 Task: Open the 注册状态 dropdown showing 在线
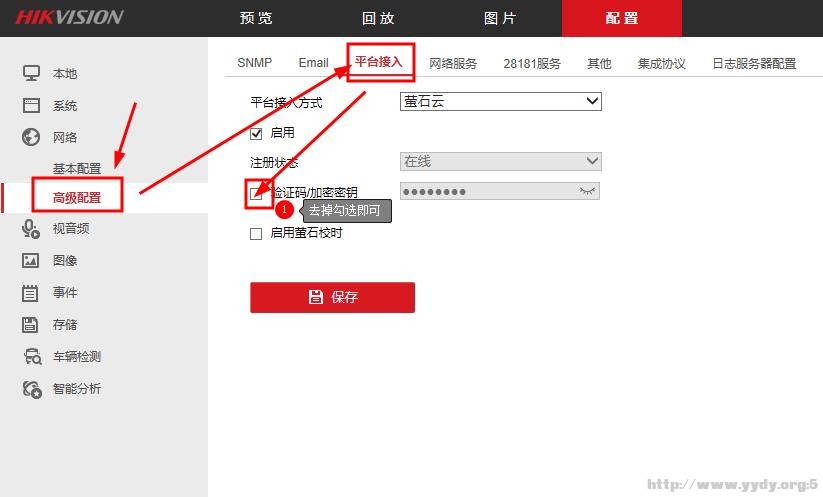pos(501,161)
